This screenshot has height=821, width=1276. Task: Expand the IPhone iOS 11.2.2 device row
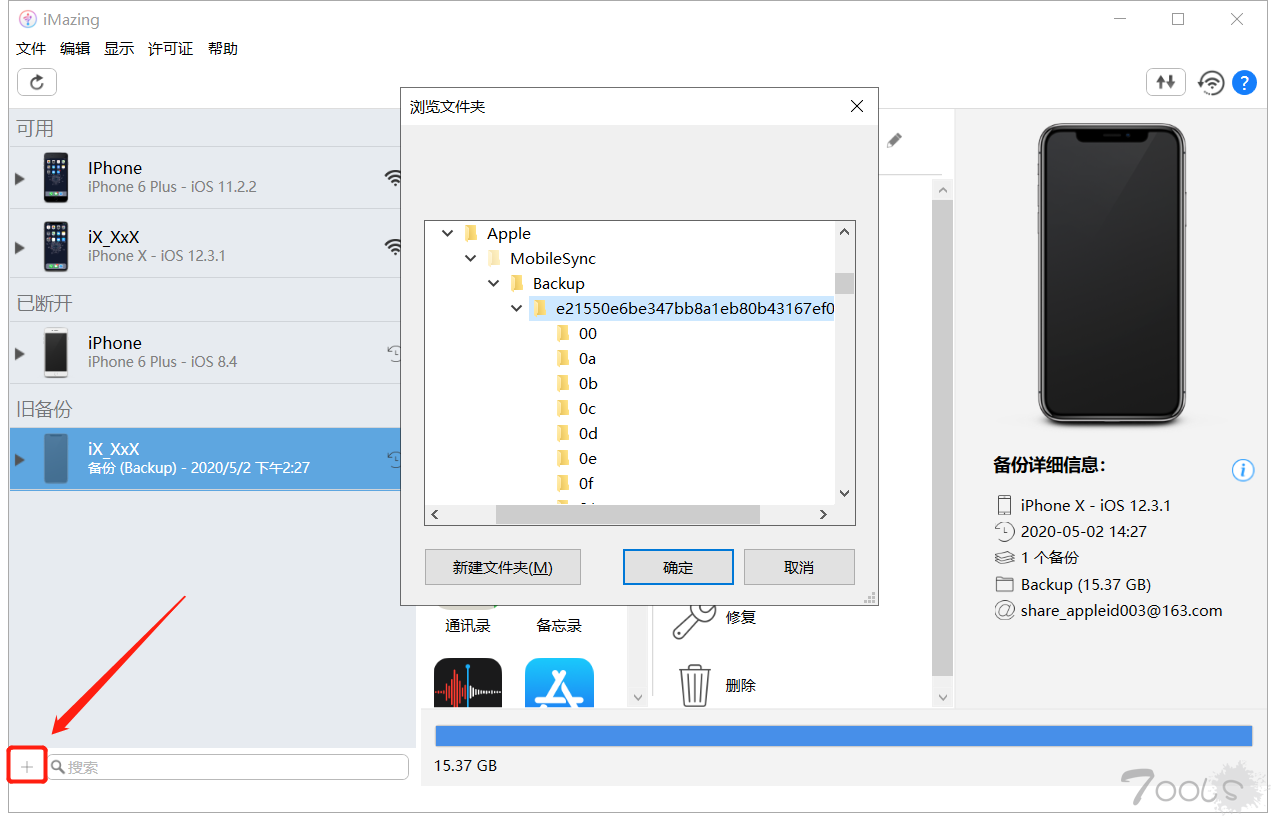(x=20, y=178)
